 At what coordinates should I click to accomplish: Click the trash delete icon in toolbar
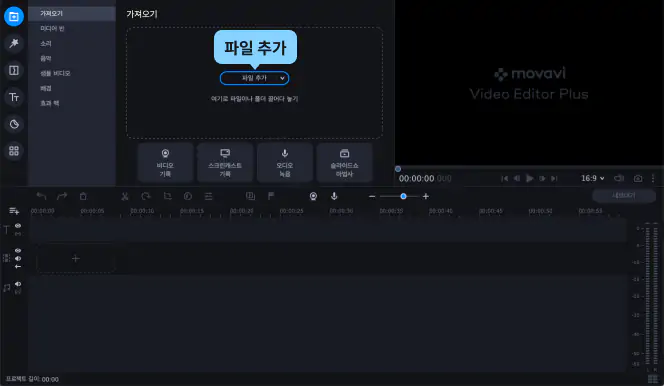(83, 196)
